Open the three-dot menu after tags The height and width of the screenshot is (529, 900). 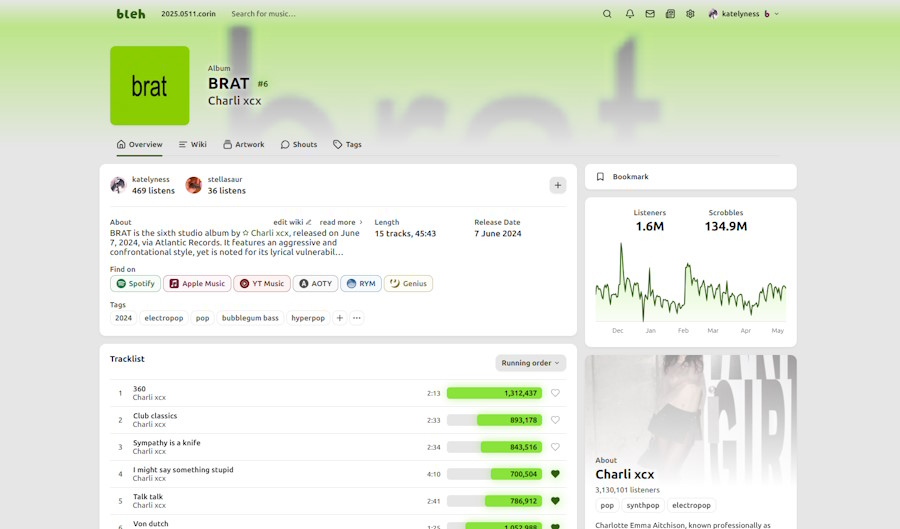(357, 318)
